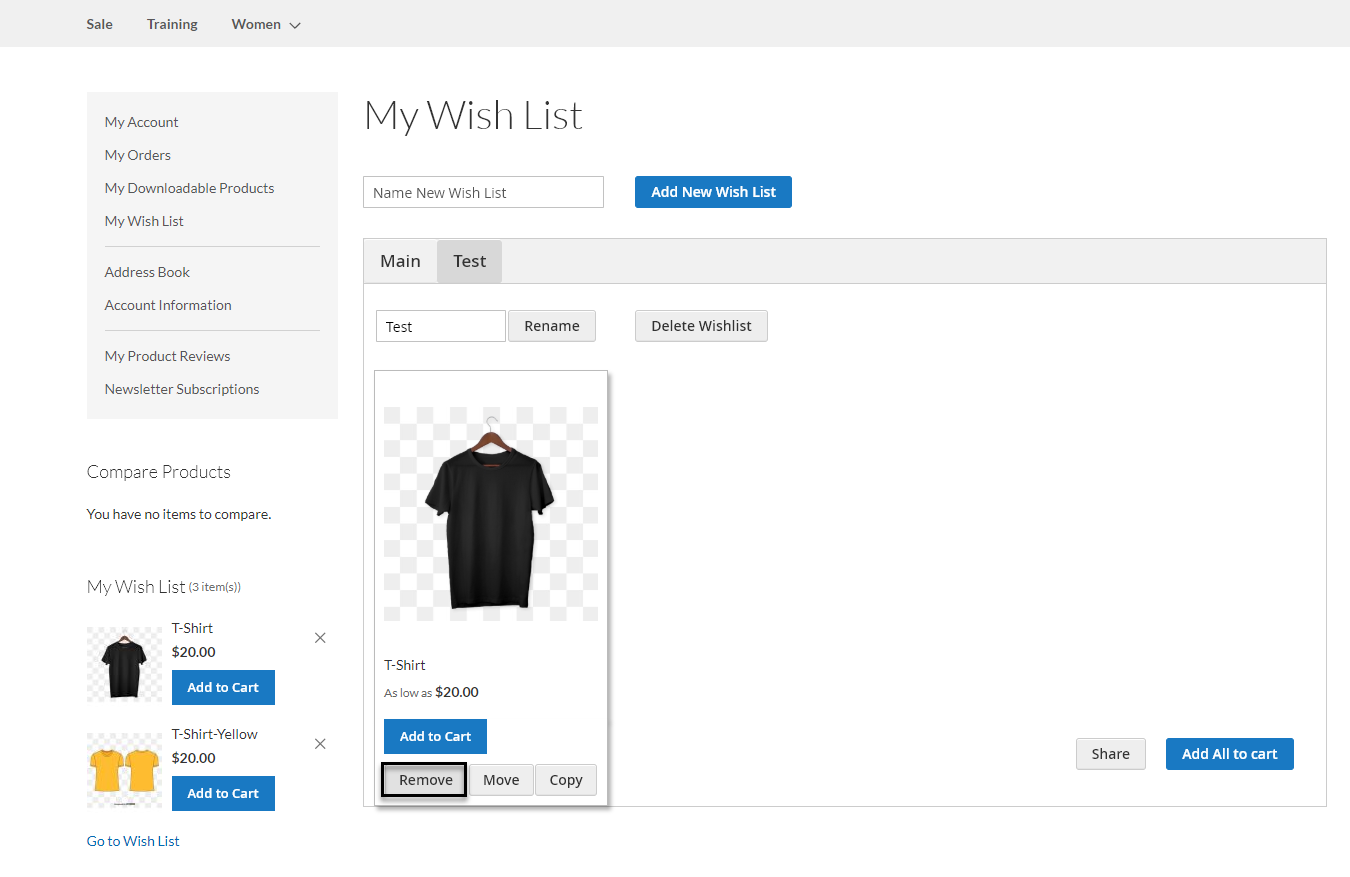This screenshot has width=1350, height=877.
Task: Click the Rename button
Action: [x=551, y=326]
